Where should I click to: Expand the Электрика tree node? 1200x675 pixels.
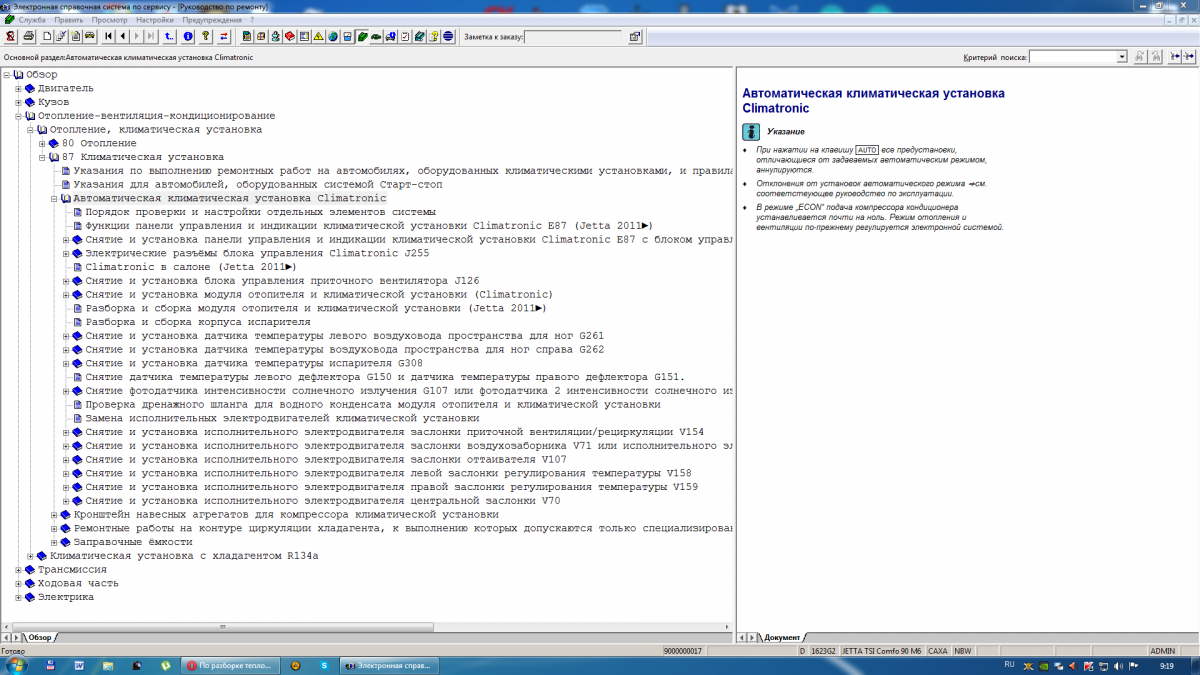tap(18, 597)
